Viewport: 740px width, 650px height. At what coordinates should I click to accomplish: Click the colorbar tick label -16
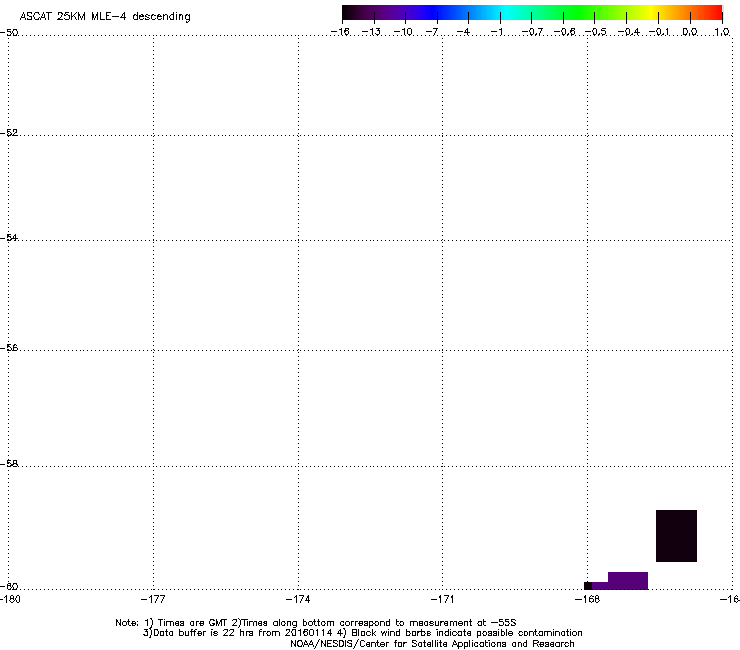340,32
